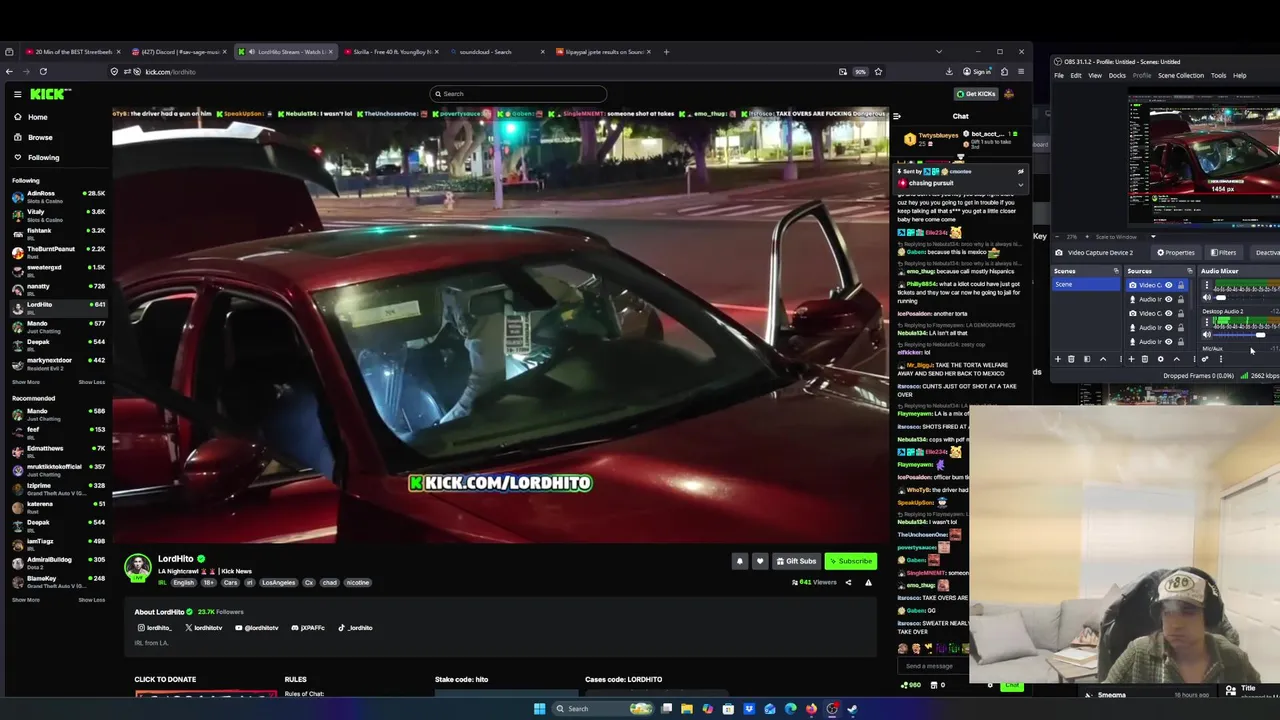Click the green Subscribe button

(x=851, y=561)
